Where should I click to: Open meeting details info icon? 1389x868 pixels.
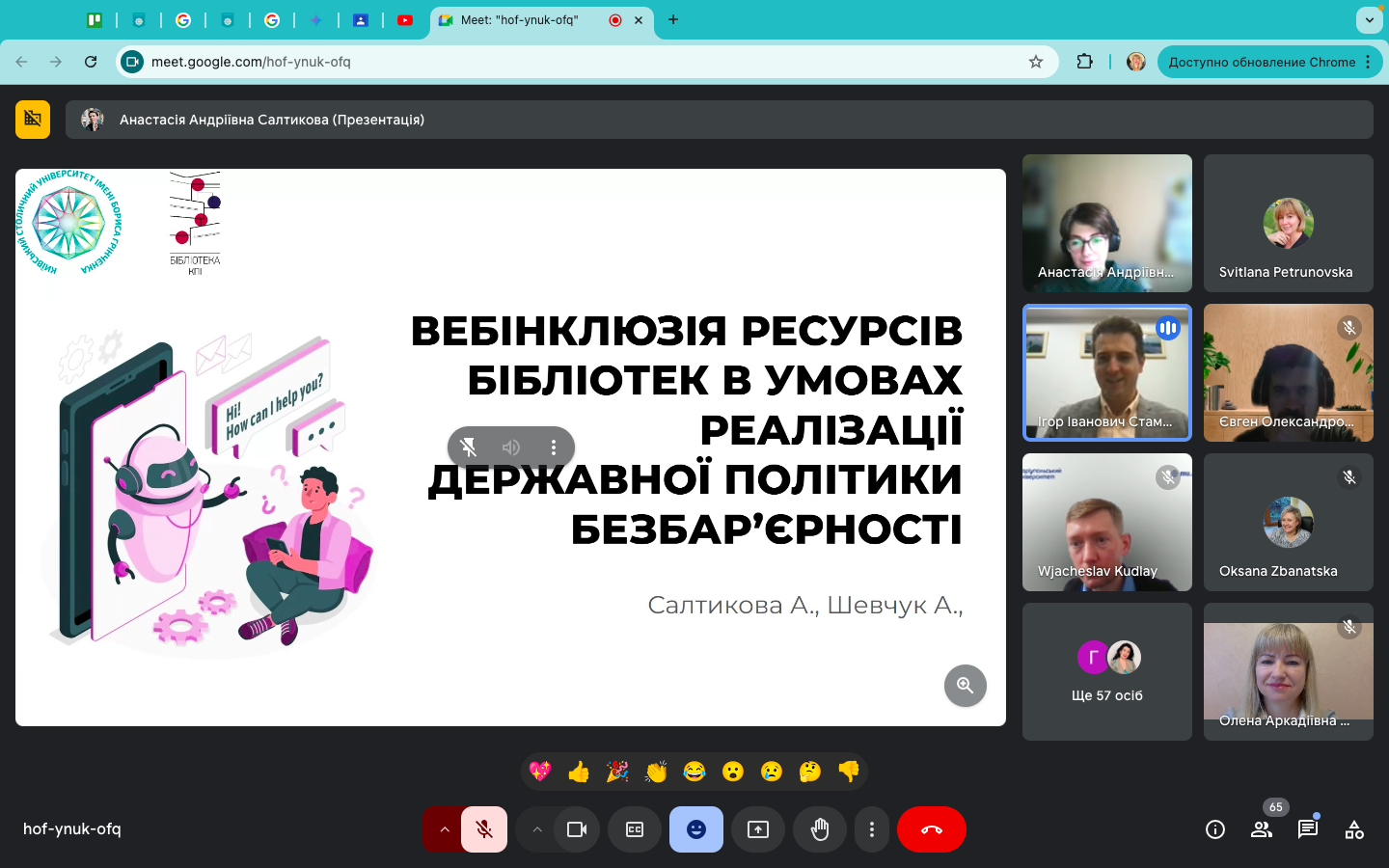tap(1215, 829)
